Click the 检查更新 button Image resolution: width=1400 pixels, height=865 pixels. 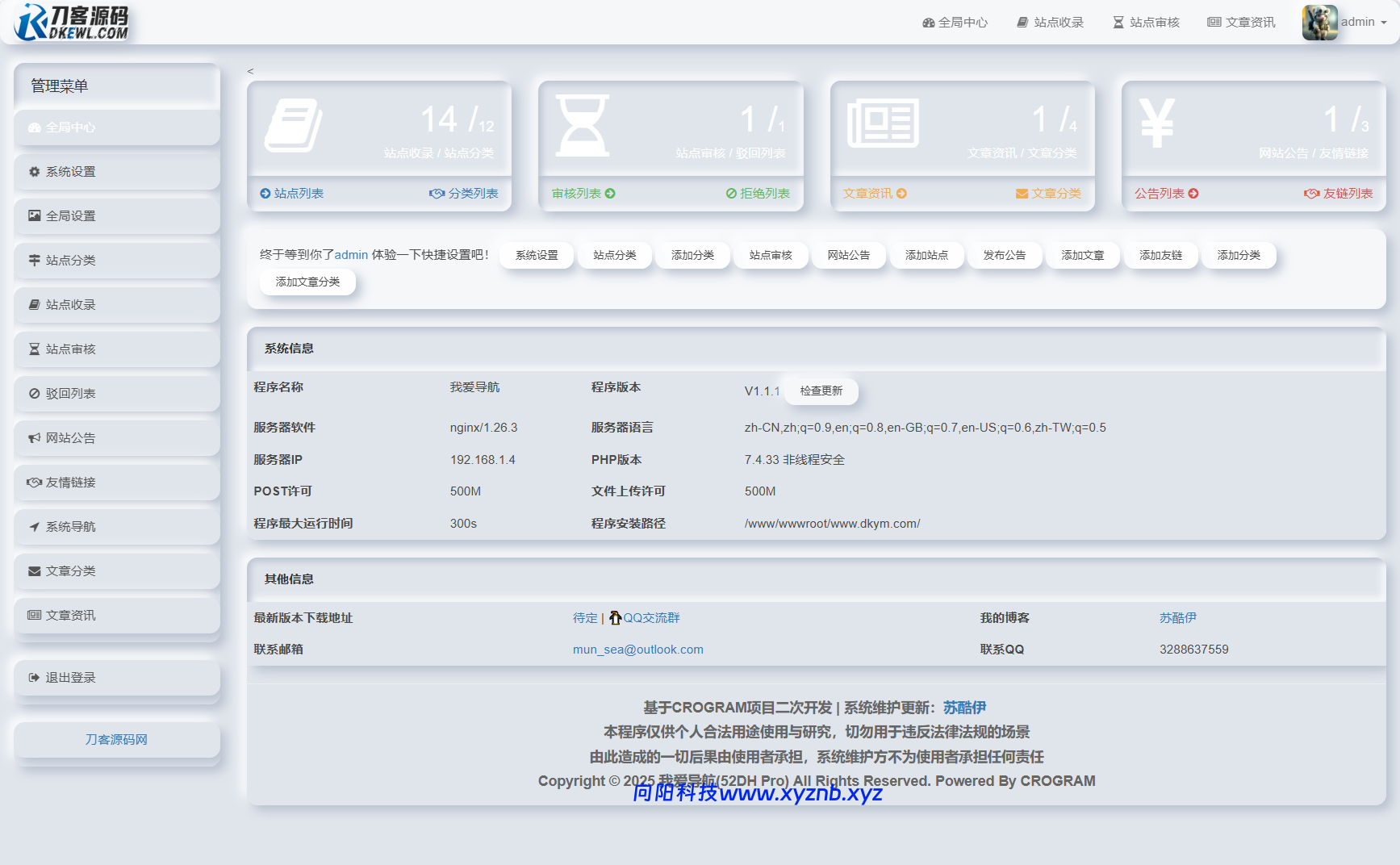click(x=821, y=391)
